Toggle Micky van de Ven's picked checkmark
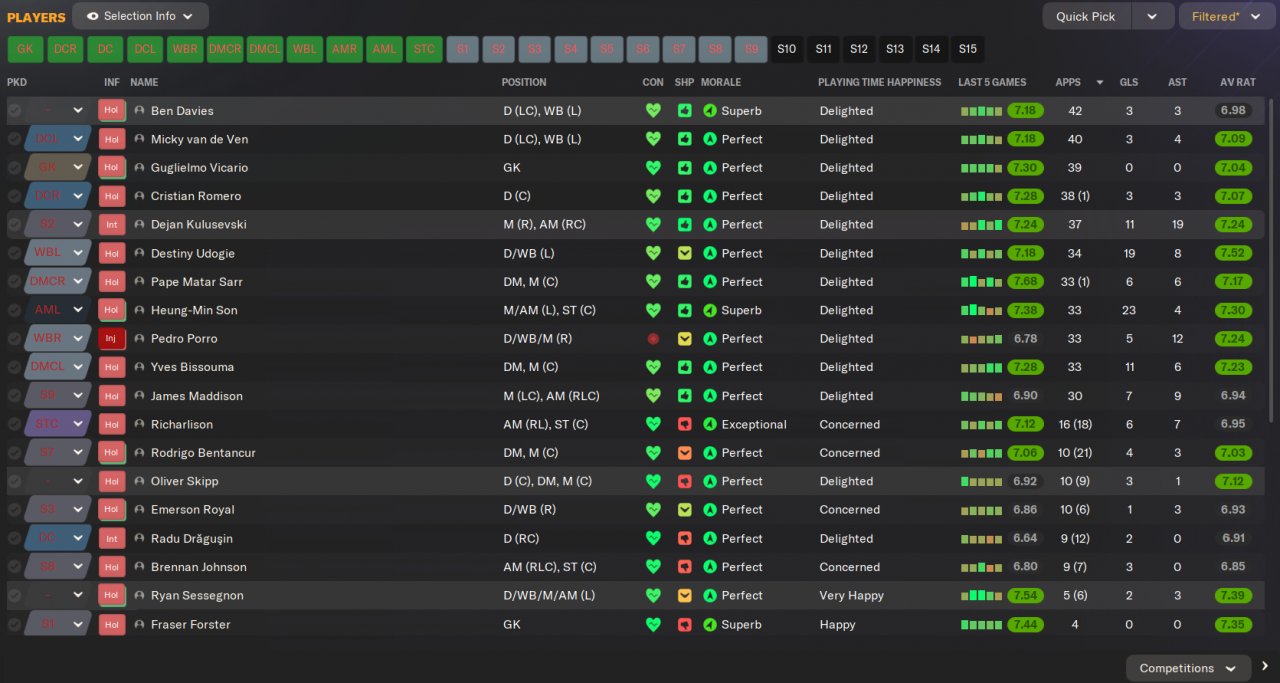1280x683 pixels. tap(14, 139)
